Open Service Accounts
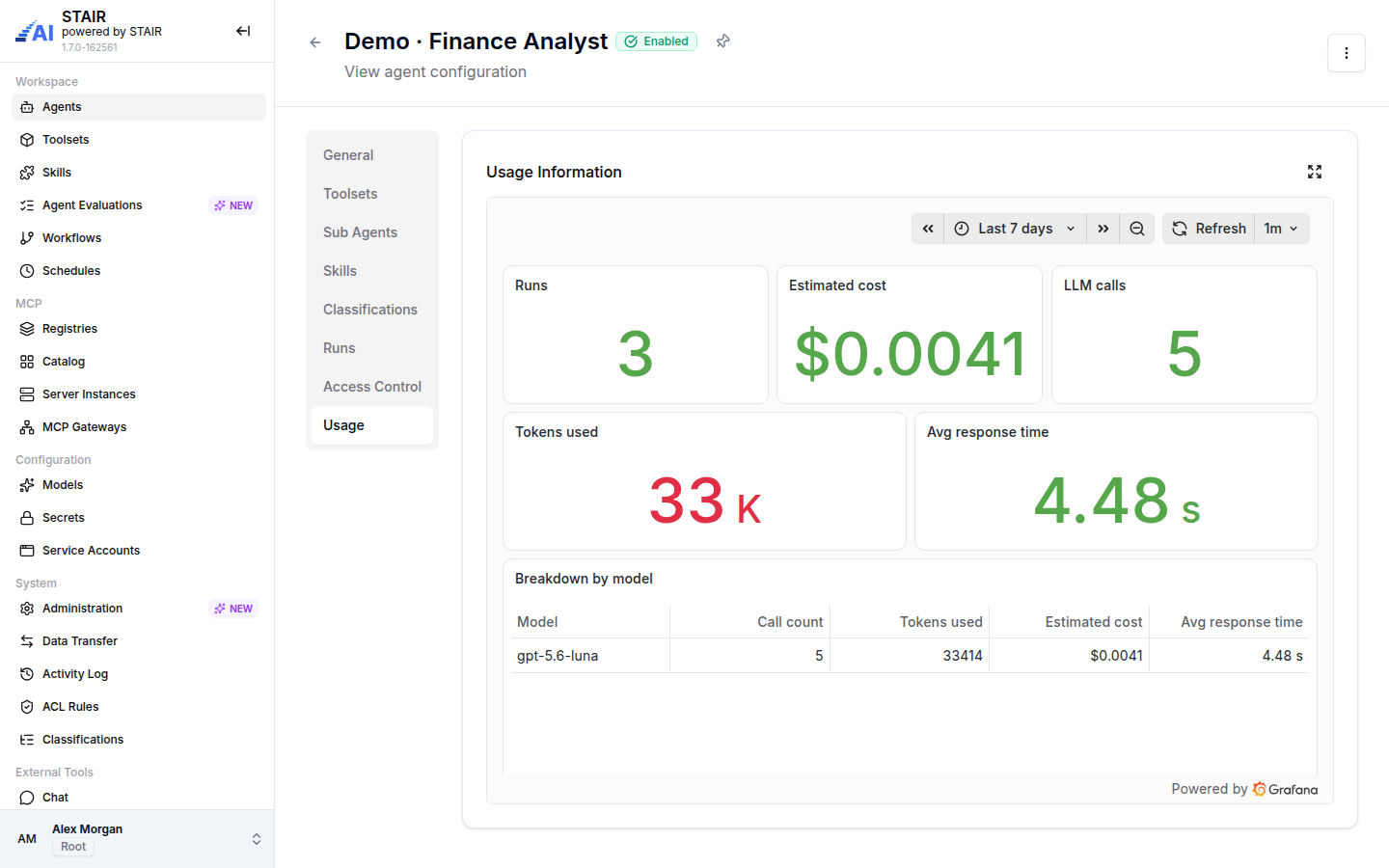The image size is (1389, 868). (139, 551)
